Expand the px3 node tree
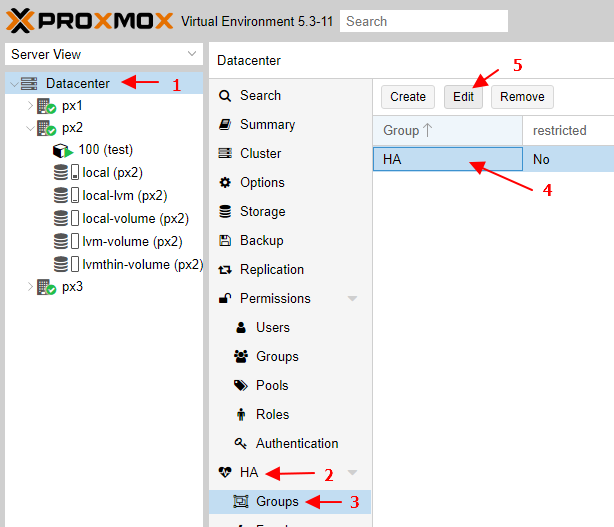Image resolution: width=614 pixels, height=527 pixels. point(29,287)
